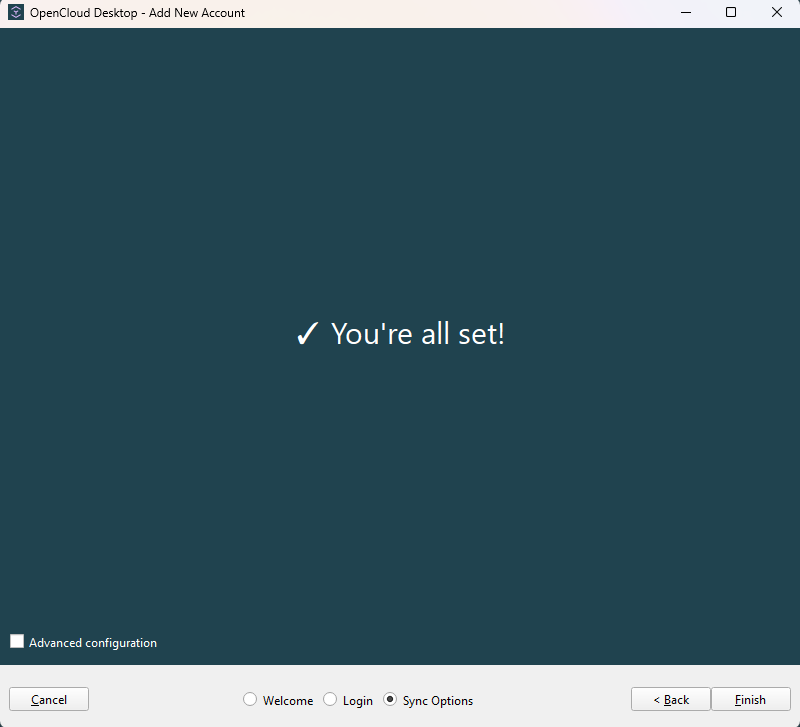800x727 pixels.
Task: Click the window title 'OpenCloud Desktop - Add New Account'
Action: [x=137, y=13]
